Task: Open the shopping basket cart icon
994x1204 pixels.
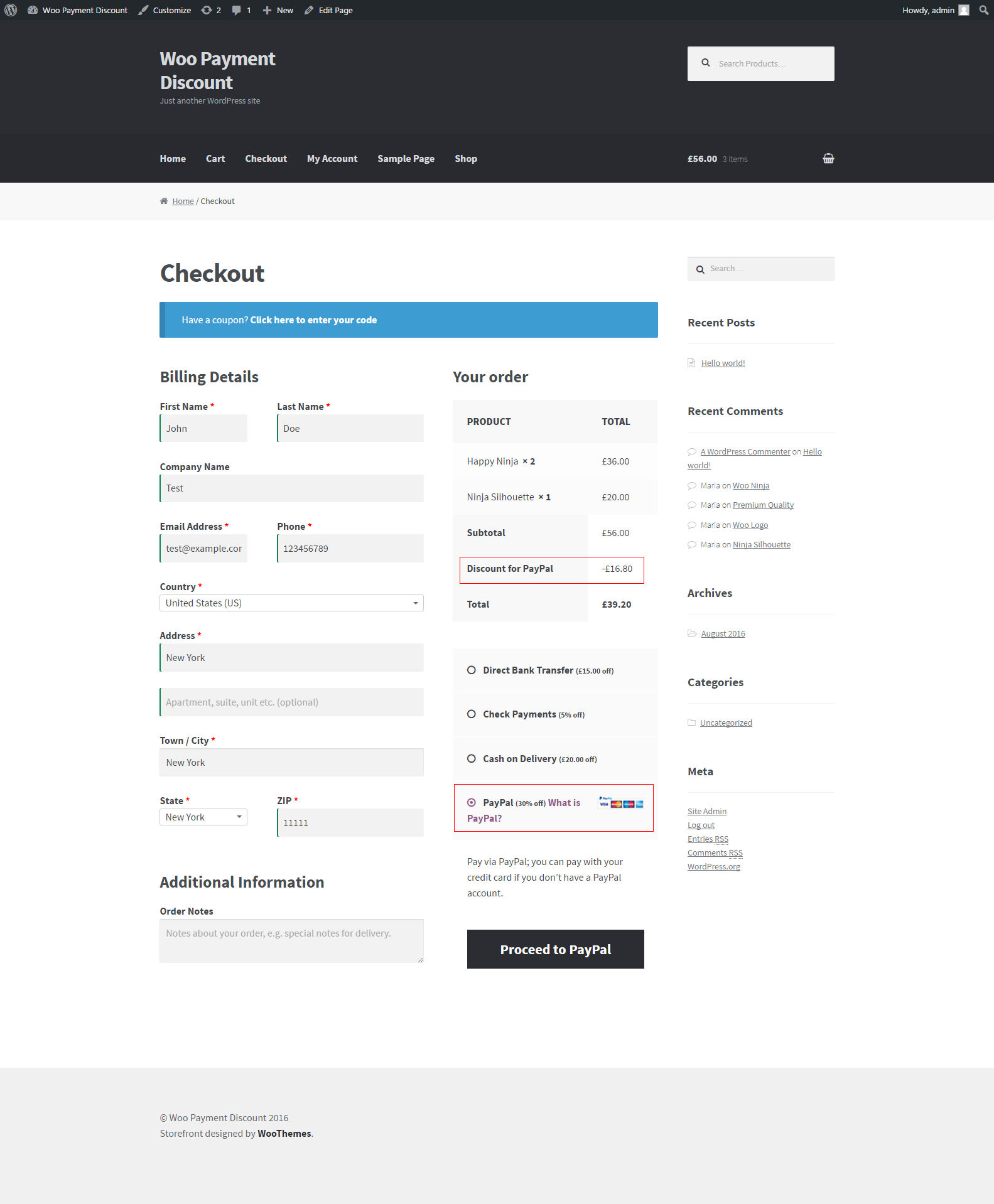Action: [x=828, y=159]
